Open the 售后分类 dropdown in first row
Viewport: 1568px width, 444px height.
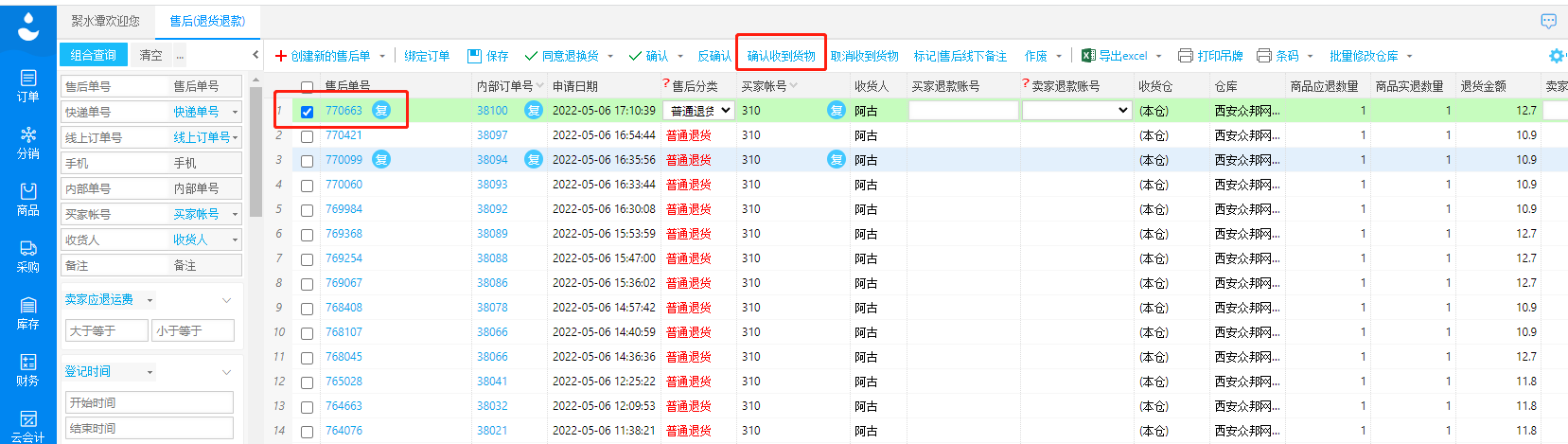point(699,111)
